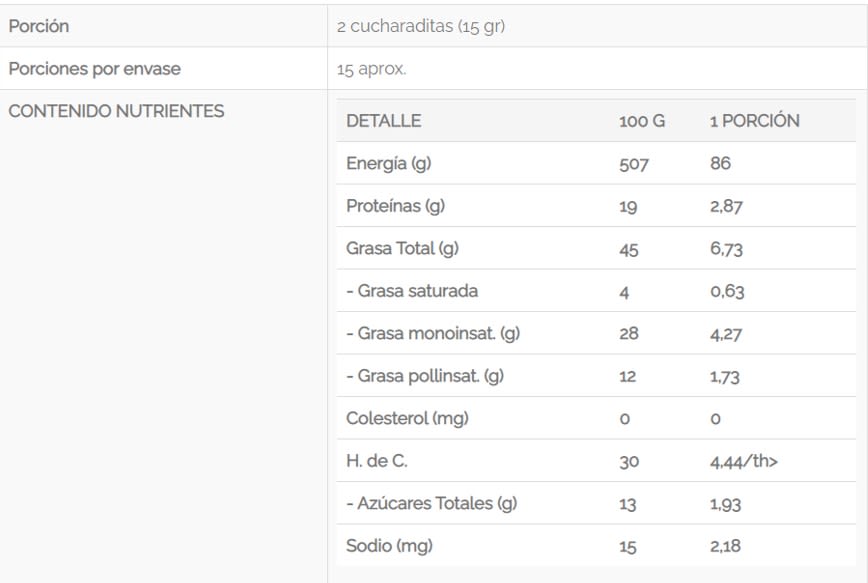Select the '2 cucharaditas (15 gr)' value
Image resolution: width=868 pixels, height=583 pixels.
(x=421, y=27)
